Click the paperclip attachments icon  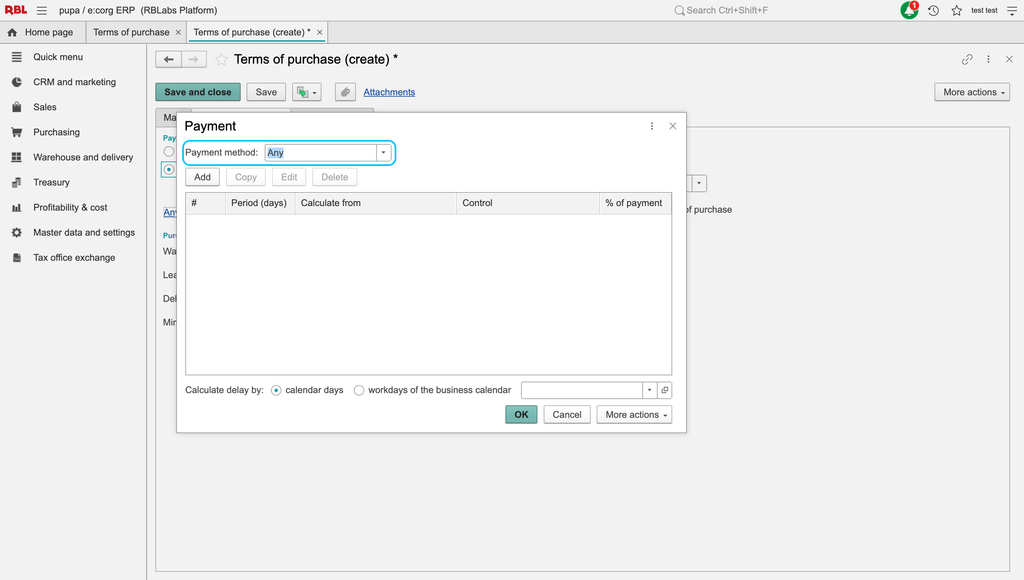(x=345, y=92)
